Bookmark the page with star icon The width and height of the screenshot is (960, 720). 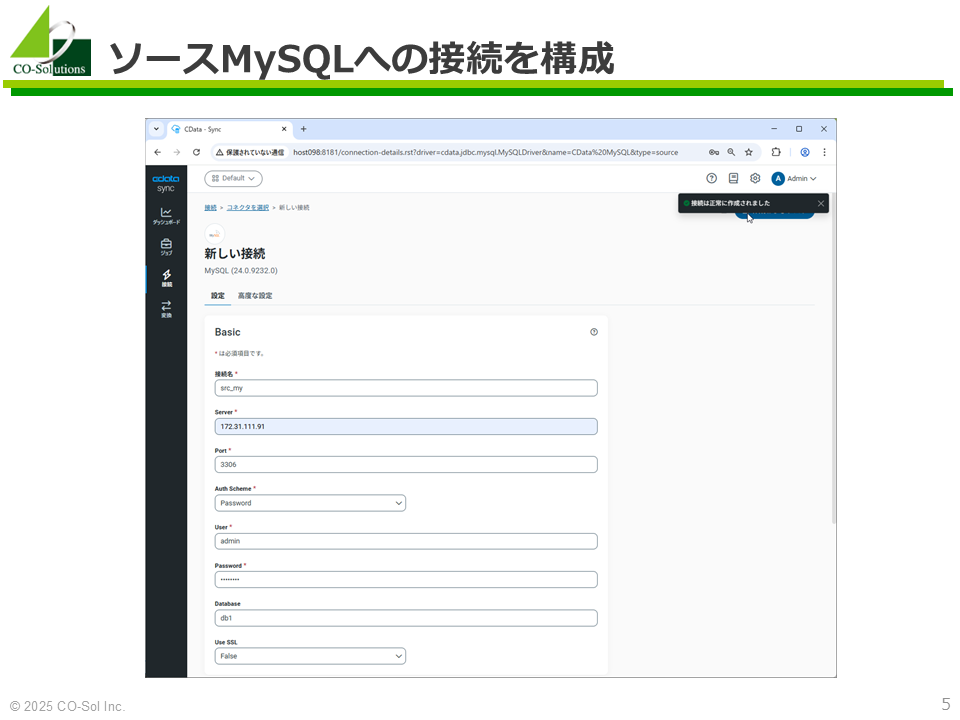749,152
